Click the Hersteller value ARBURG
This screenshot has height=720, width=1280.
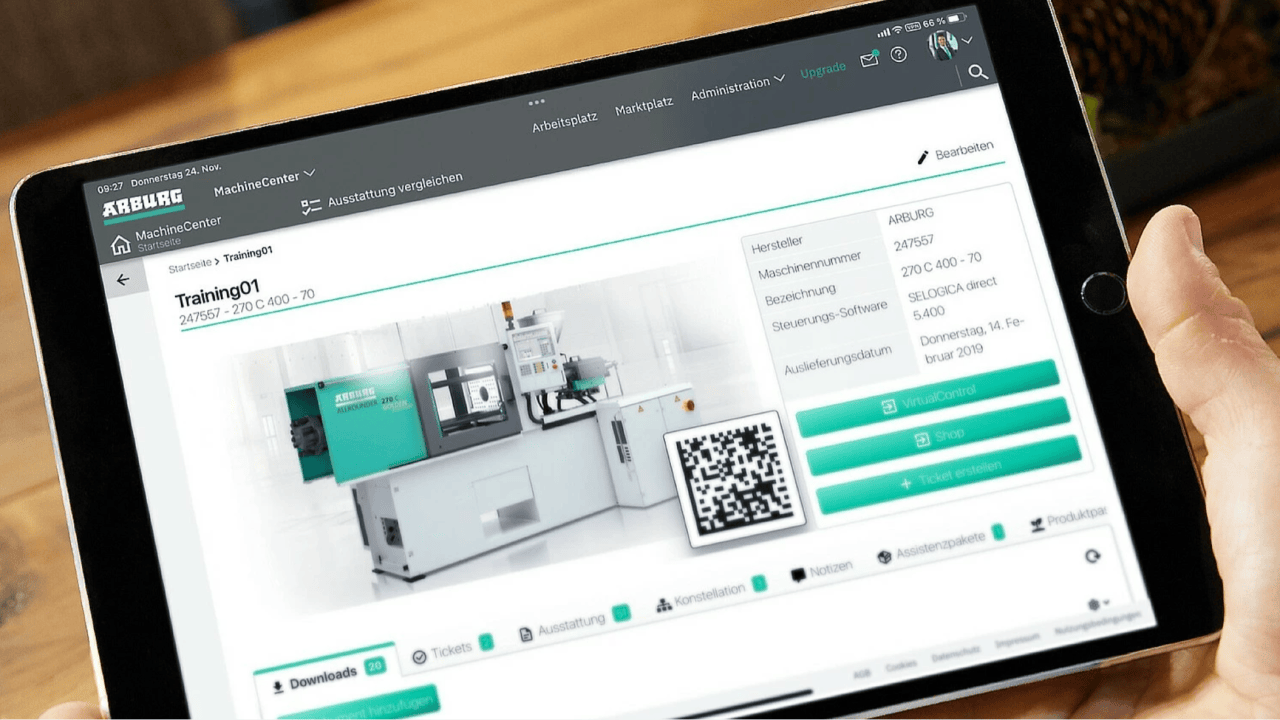[x=909, y=216]
